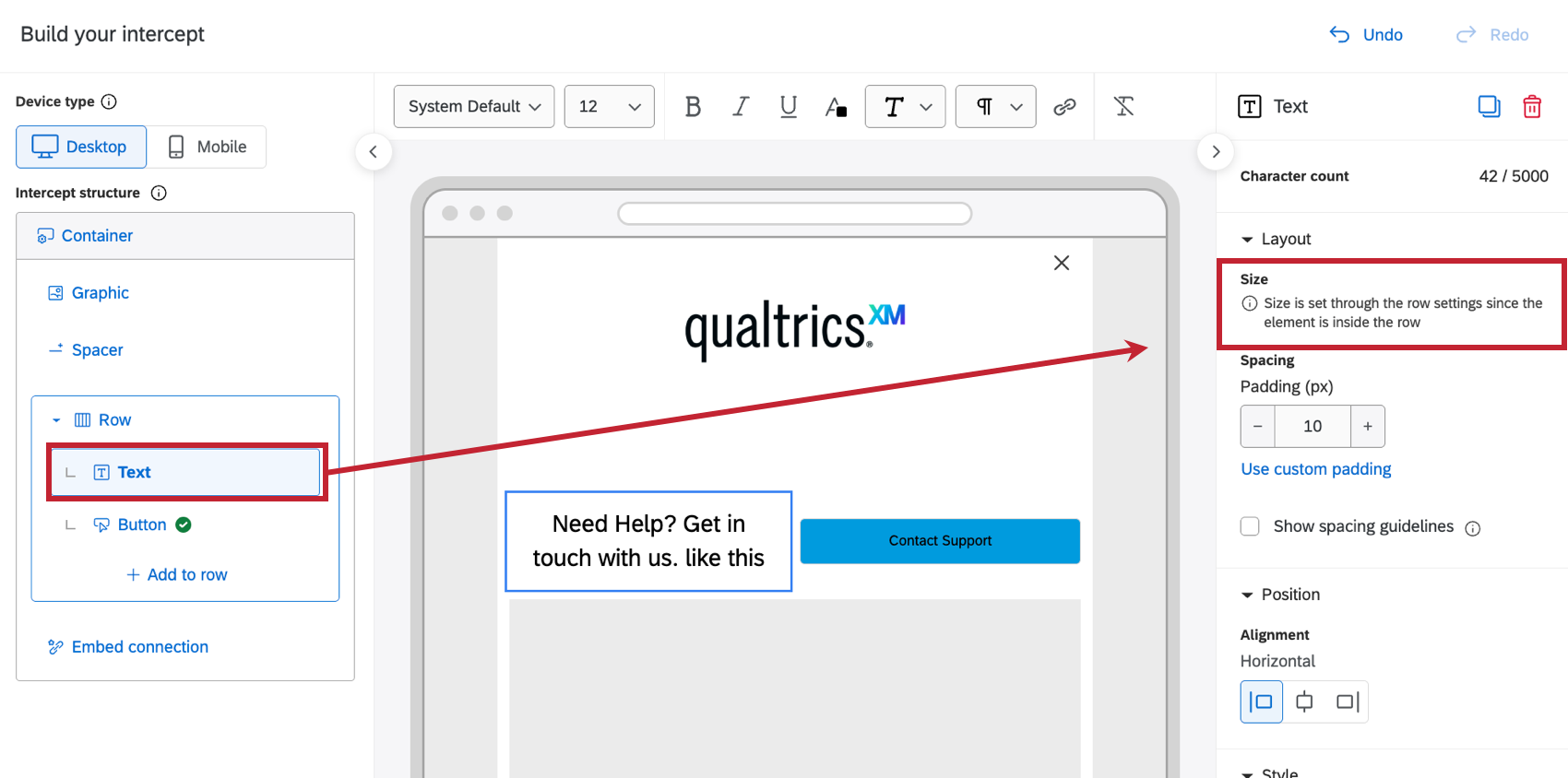
Task: Increase padding with the plus stepper
Action: (1368, 427)
